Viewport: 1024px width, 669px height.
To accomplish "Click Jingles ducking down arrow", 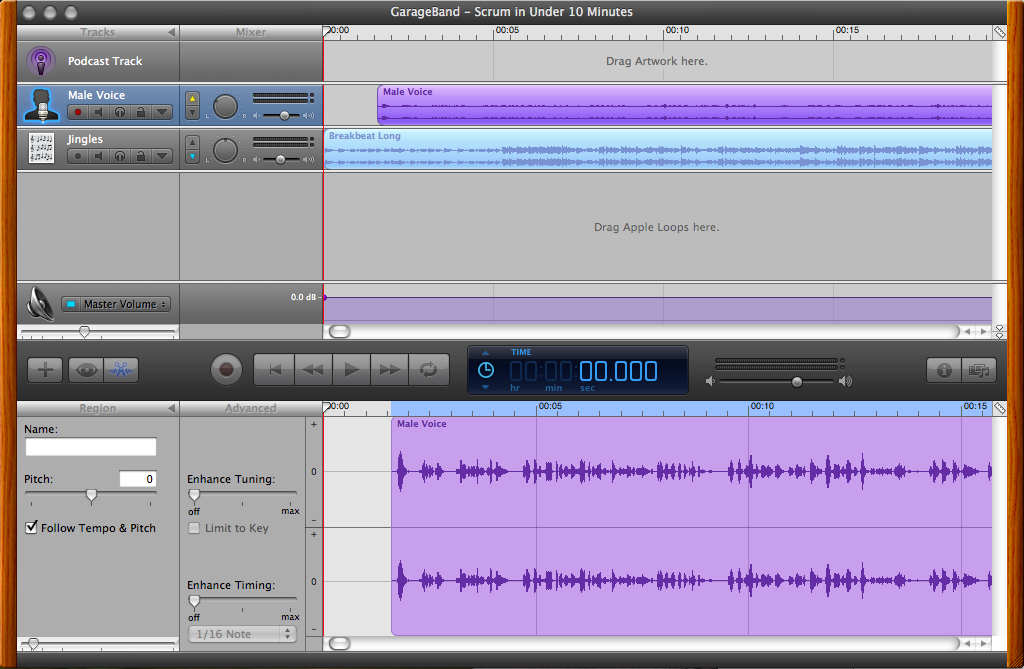I will click(192, 157).
